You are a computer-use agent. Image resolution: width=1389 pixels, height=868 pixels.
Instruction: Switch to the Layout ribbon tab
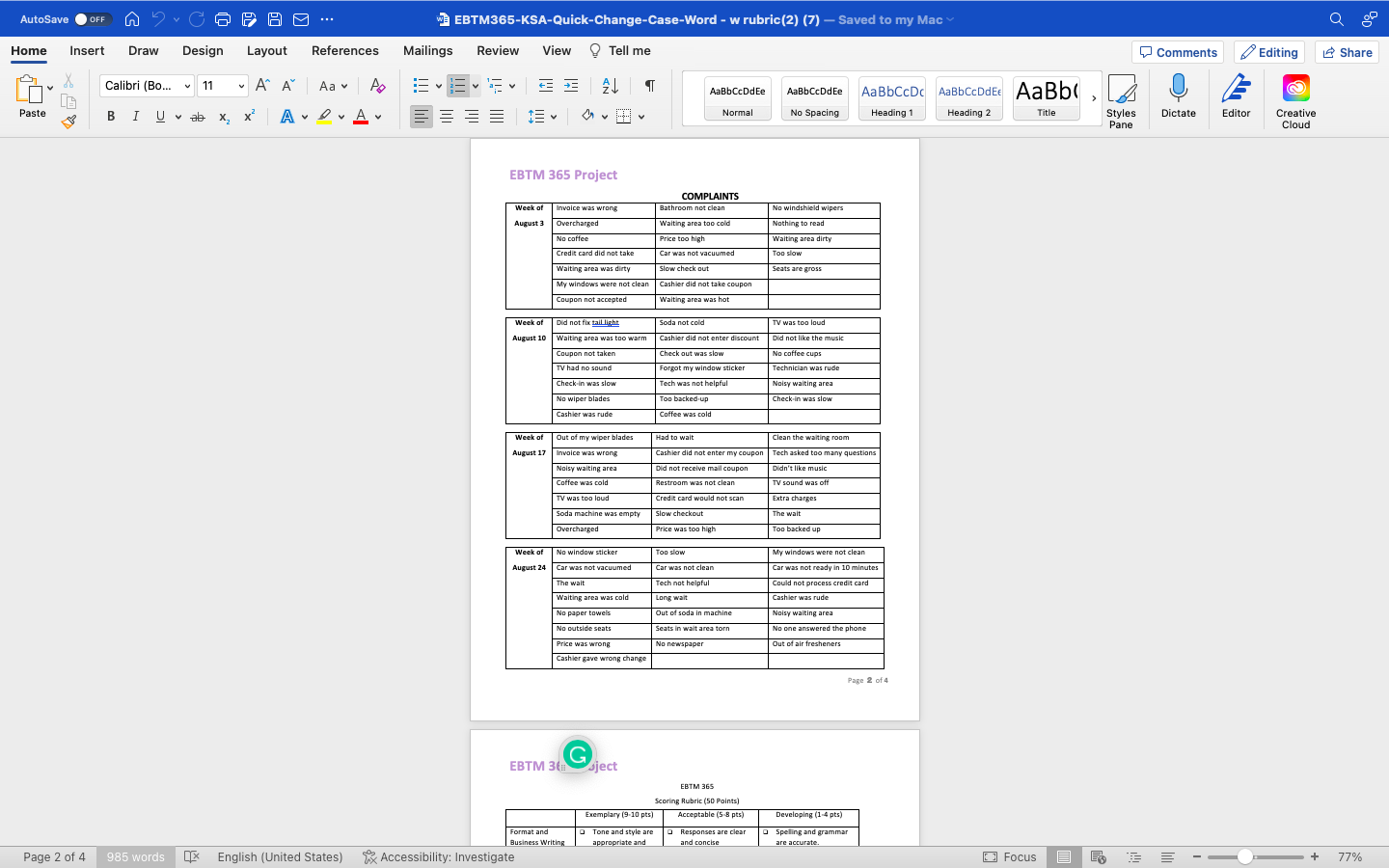pos(266,51)
